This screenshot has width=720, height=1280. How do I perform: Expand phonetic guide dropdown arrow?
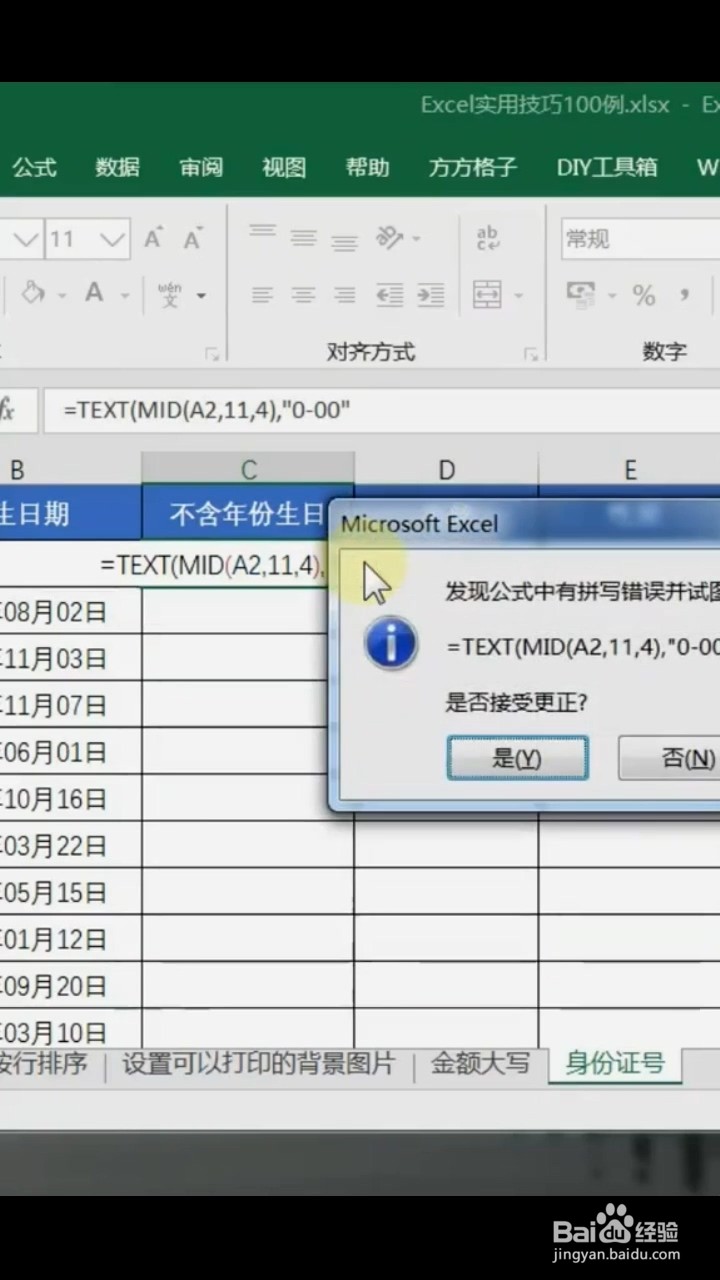click(x=201, y=295)
